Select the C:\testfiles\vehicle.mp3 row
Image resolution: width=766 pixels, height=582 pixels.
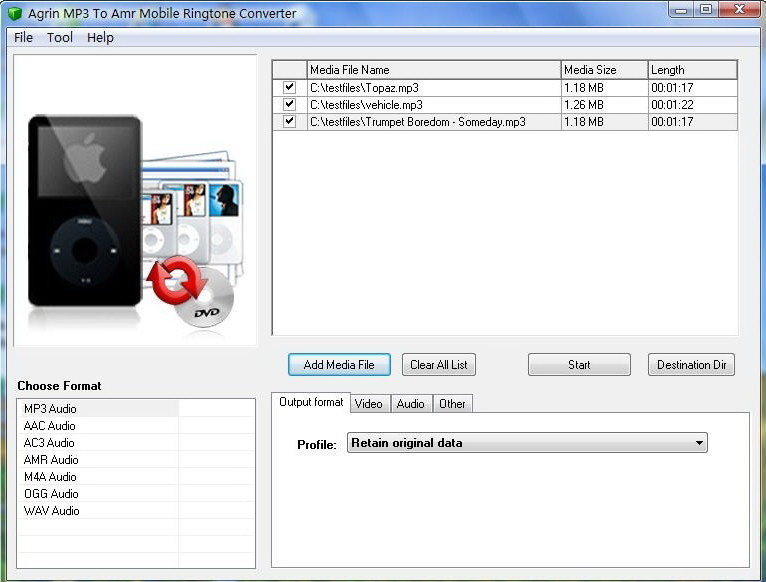pyautogui.click(x=505, y=105)
